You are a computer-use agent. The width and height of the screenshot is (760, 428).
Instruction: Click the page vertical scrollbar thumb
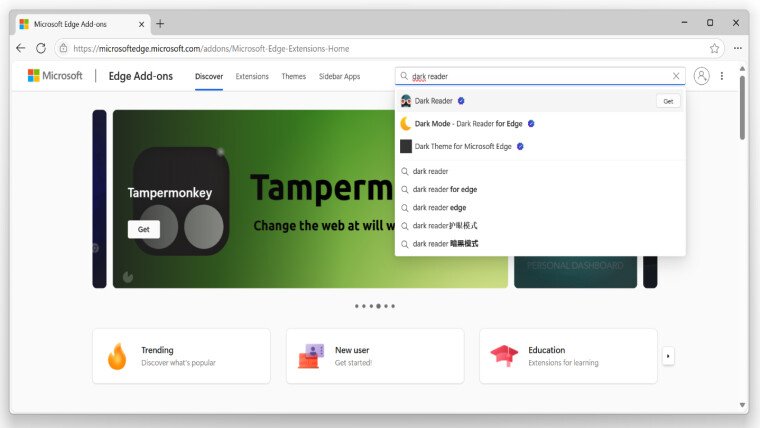pos(742,108)
